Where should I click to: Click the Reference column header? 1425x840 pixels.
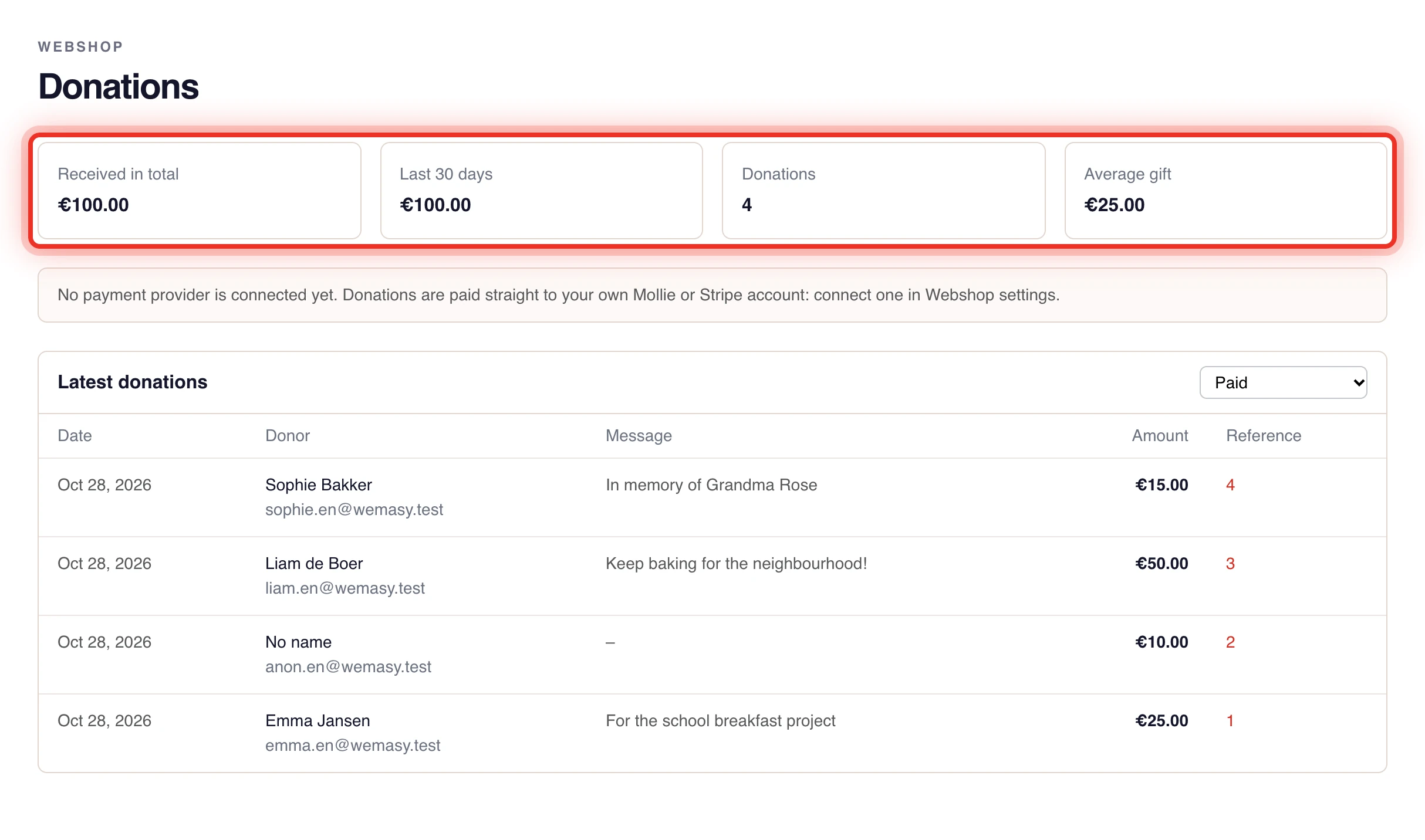pyautogui.click(x=1264, y=436)
